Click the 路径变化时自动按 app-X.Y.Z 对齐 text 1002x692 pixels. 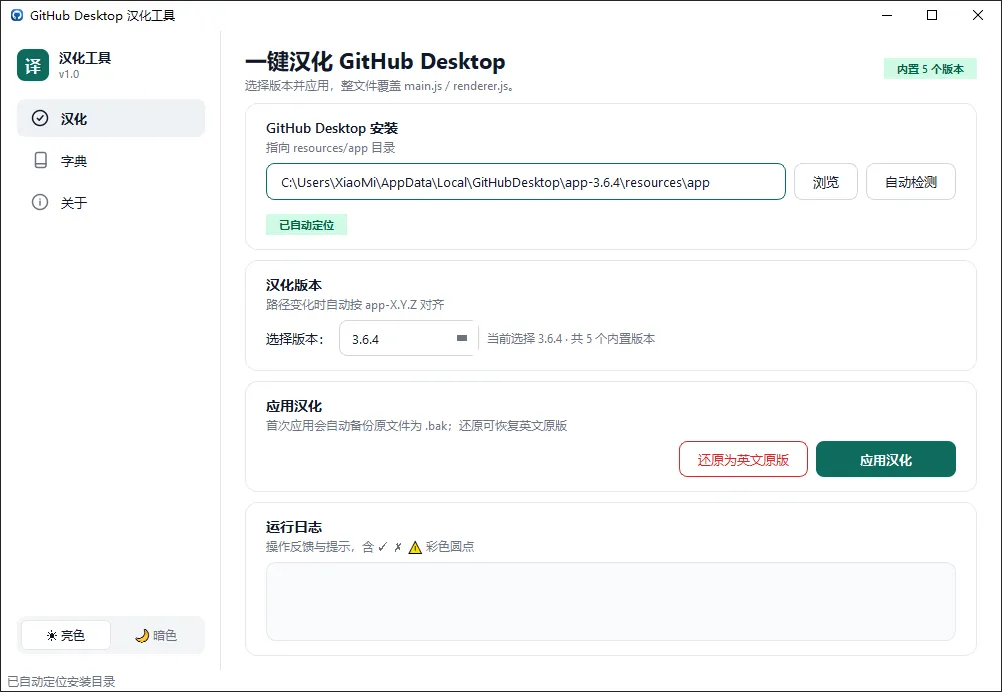[355, 305]
